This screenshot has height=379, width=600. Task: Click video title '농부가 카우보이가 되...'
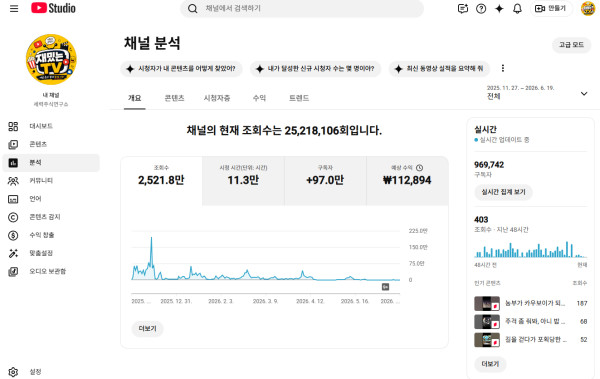pyautogui.click(x=535, y=303)
